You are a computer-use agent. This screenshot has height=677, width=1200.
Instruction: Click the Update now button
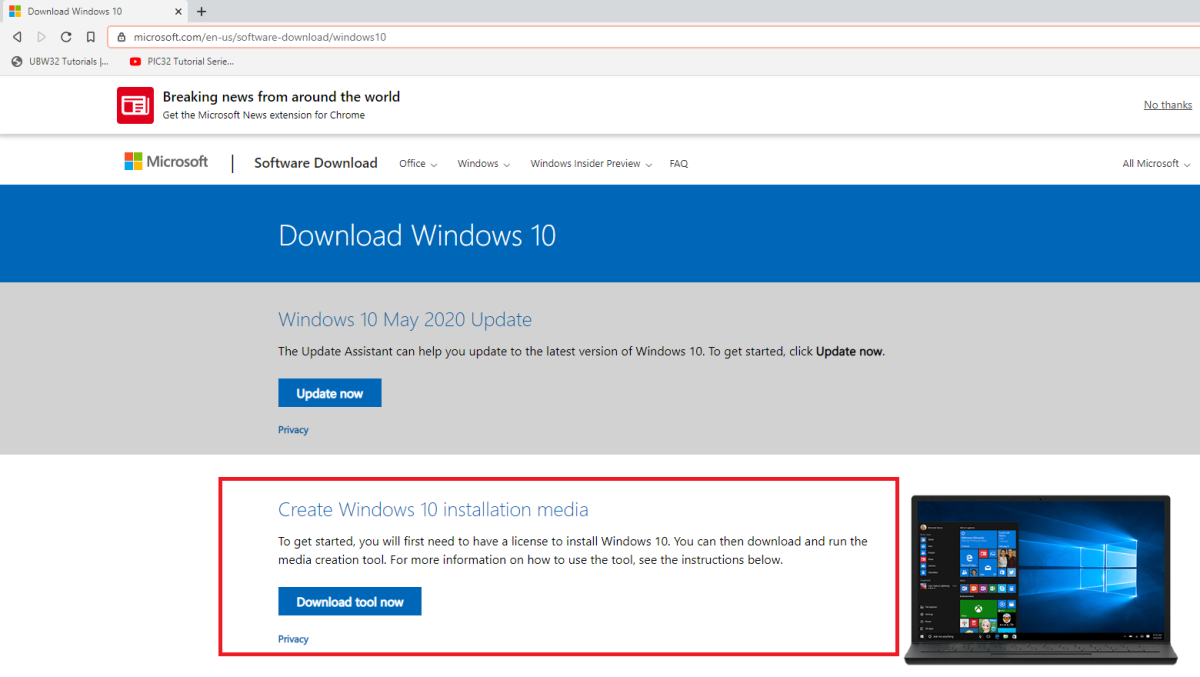tap(329, 392)
